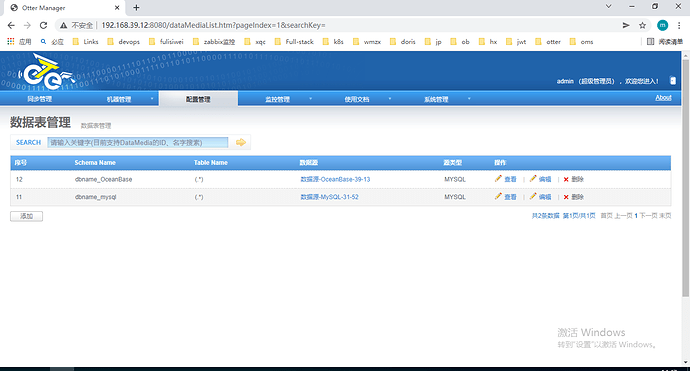Open the About link in the navigation bar
690x371 pixels.
pos(663,98)
